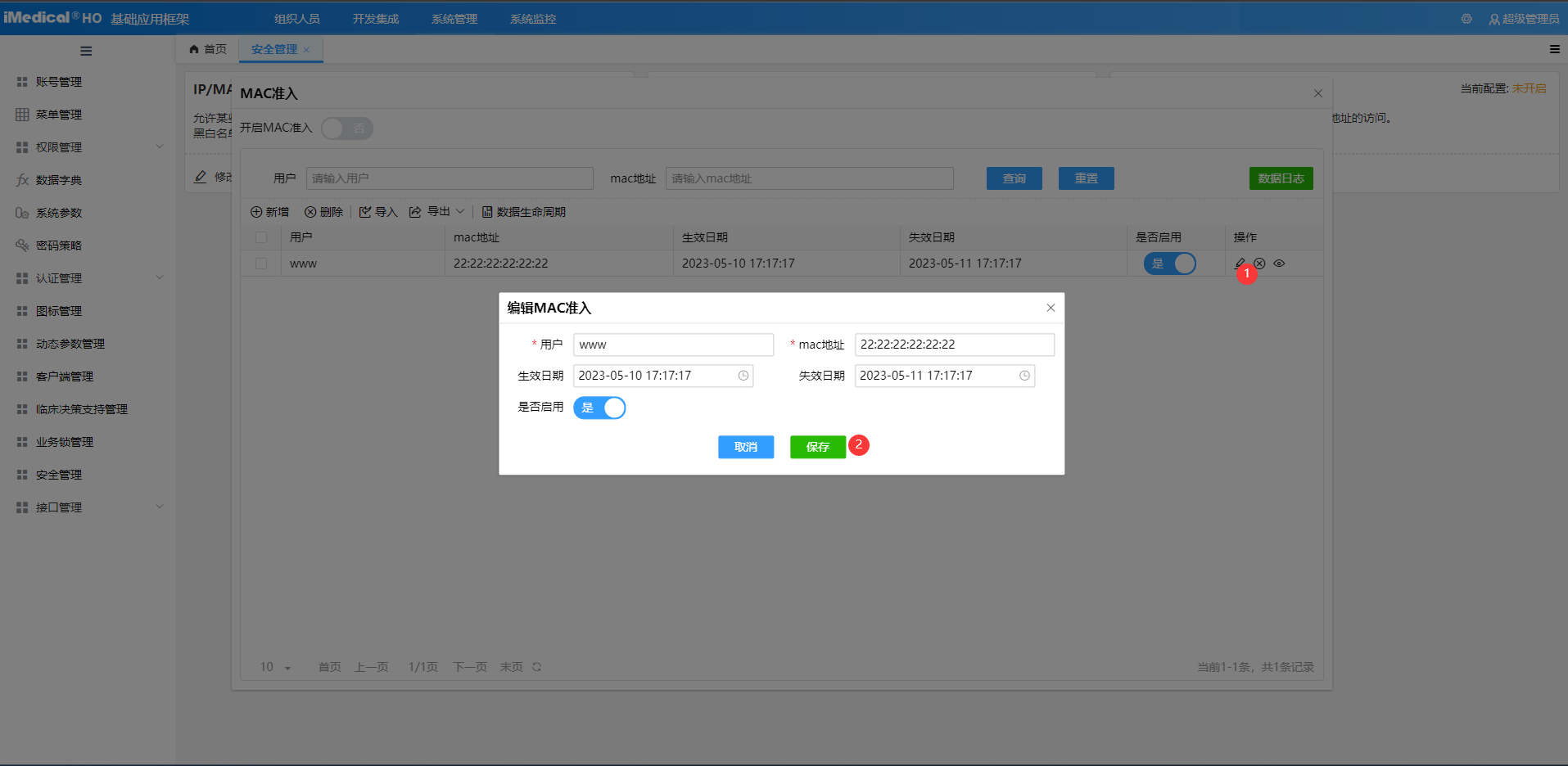Click the clock icon in the 失效日期 field
The height and width of the screenshot is (766, 1568).
(1024, 376)
